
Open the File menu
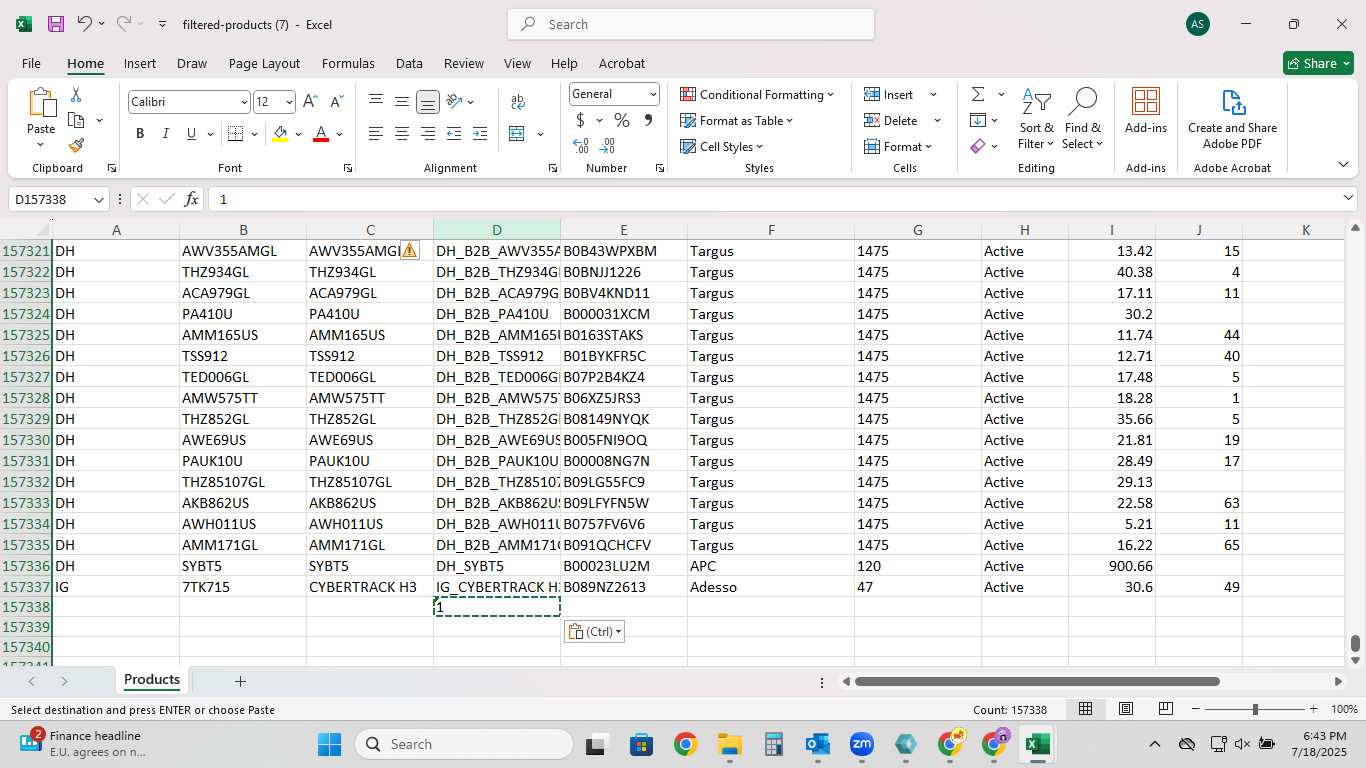pos(31,63)
